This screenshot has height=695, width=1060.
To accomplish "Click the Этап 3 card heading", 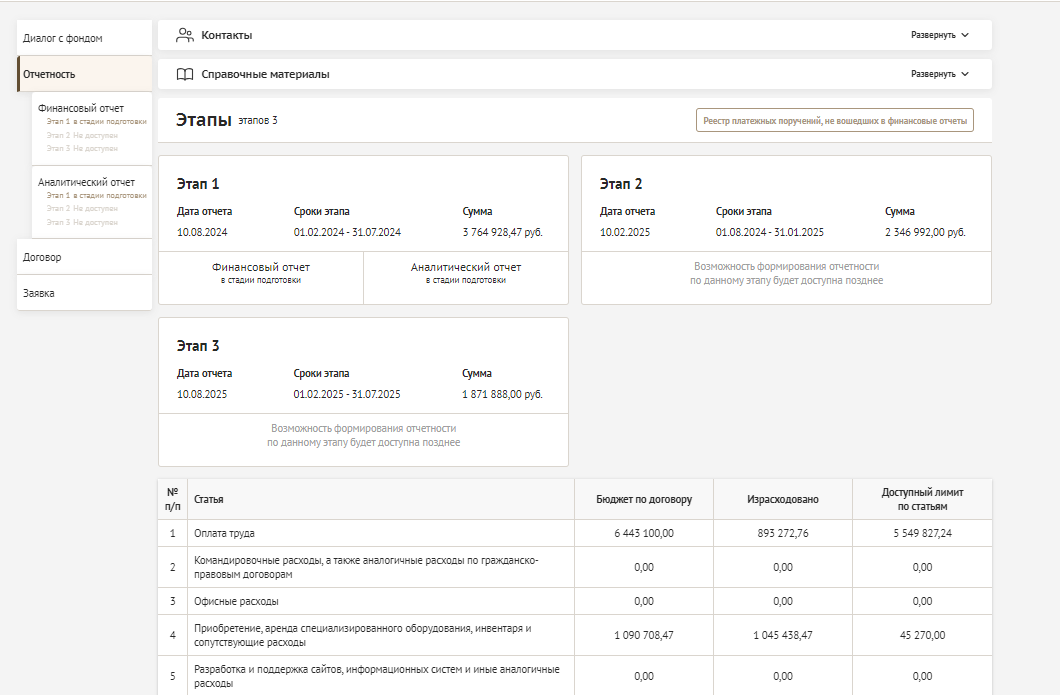I will 198,346.
